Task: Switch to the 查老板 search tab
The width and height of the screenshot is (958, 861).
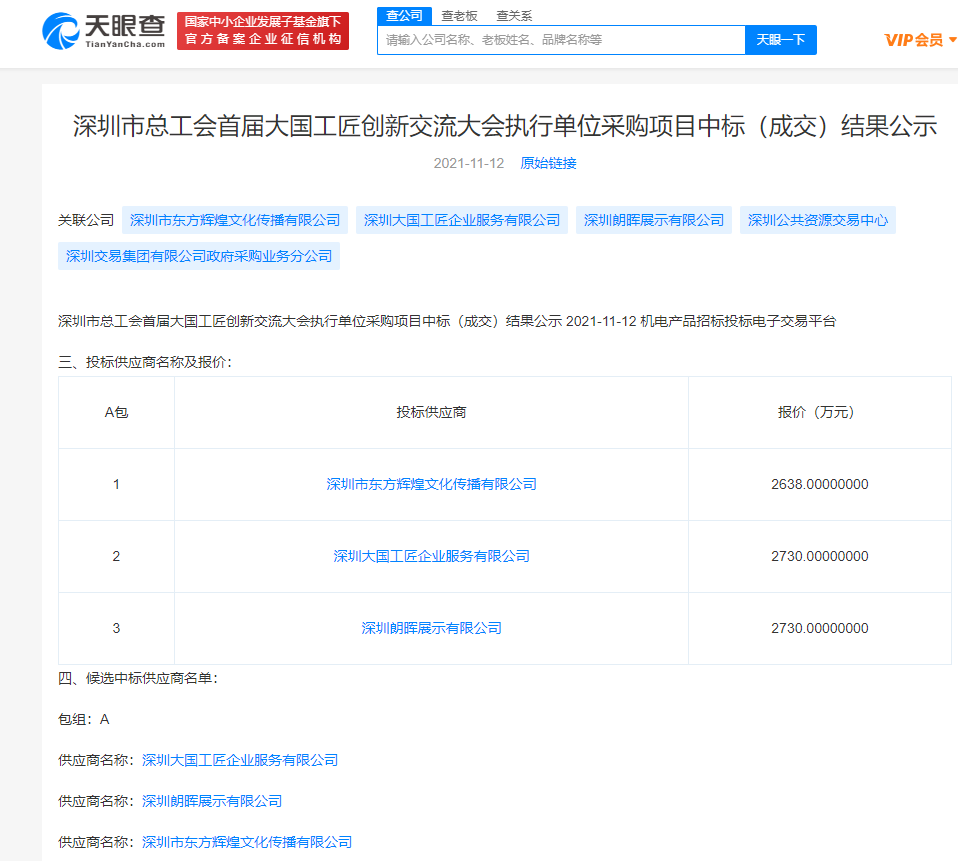Action: point(459,16)
